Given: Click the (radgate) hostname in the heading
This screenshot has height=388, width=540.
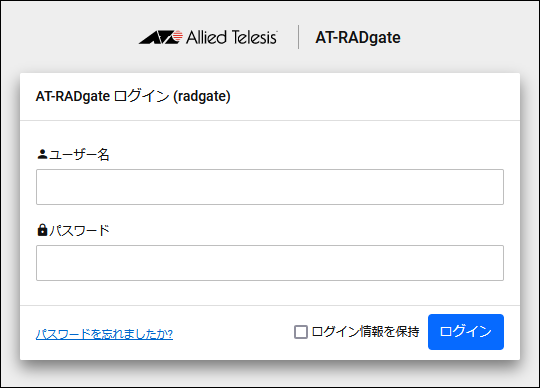Looking at the screenshot, I should pos(202,96).
